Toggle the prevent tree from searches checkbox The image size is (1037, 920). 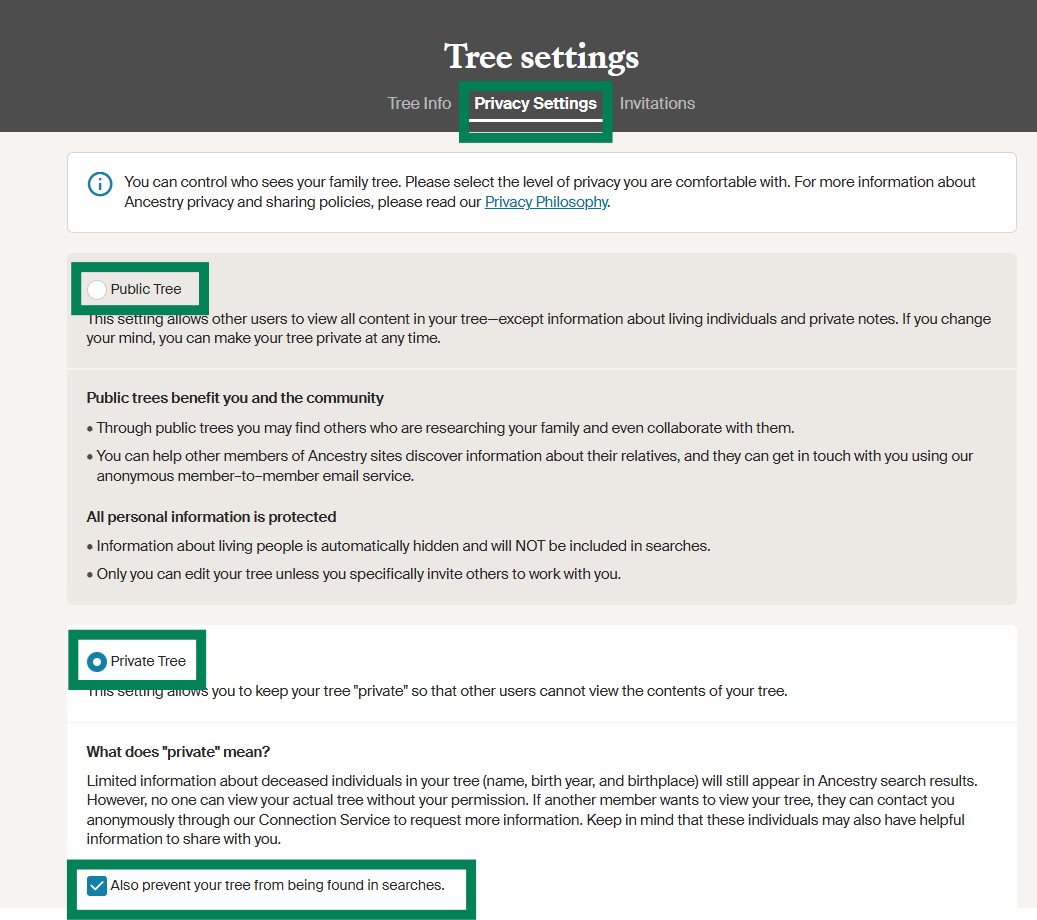click(x=97, y=885)
